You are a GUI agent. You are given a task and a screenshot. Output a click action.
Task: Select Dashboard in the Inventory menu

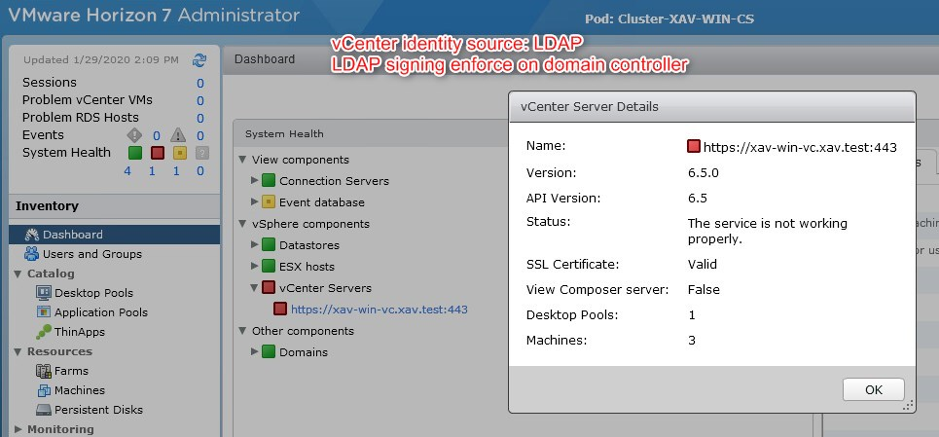114,235
